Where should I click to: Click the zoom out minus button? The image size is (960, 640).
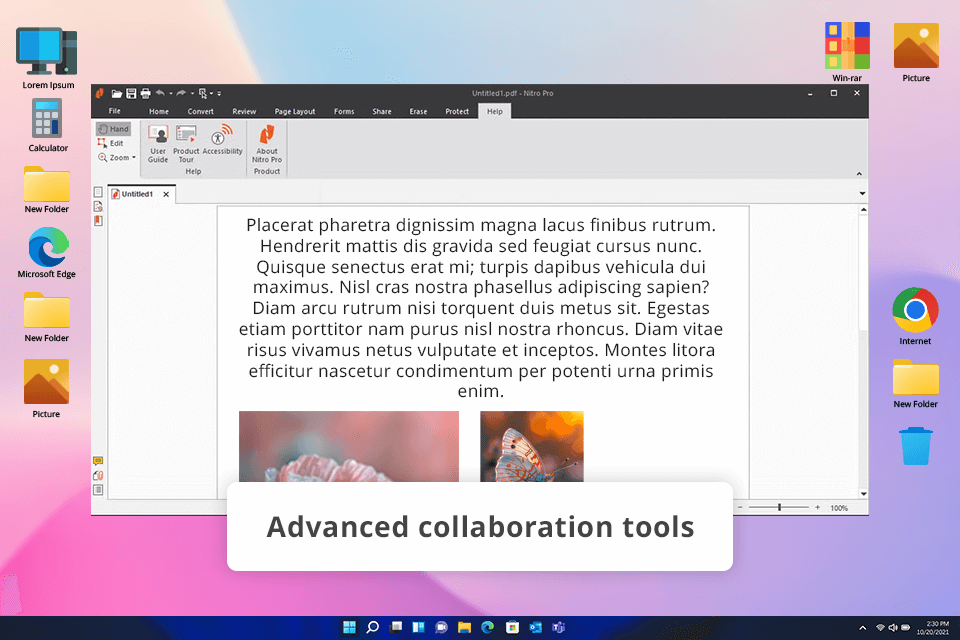coord(740,507)
